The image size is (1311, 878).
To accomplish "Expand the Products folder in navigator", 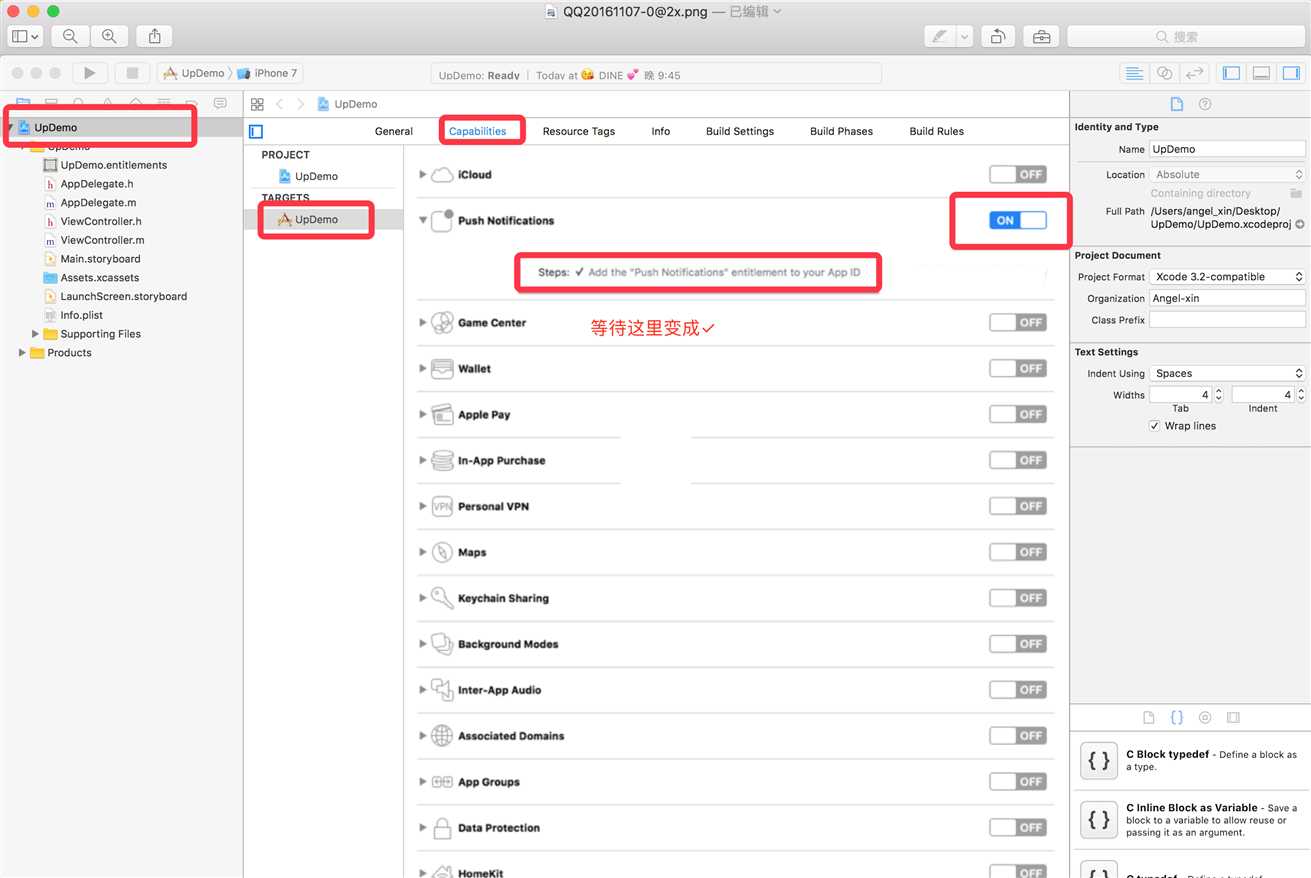I will [22, 353].
